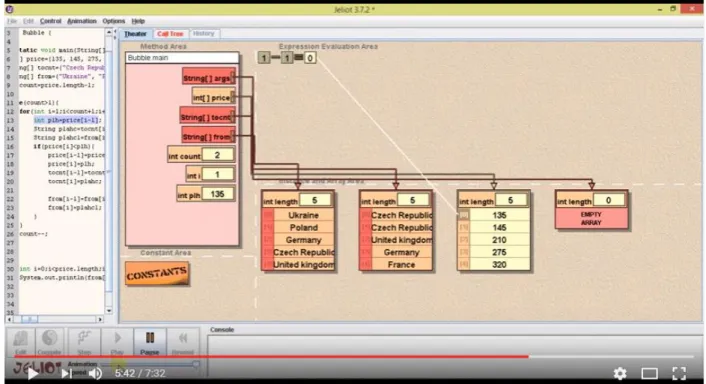Open the Edit menu
Viewport: 706px width, 384px height.
tap(28, 21)
